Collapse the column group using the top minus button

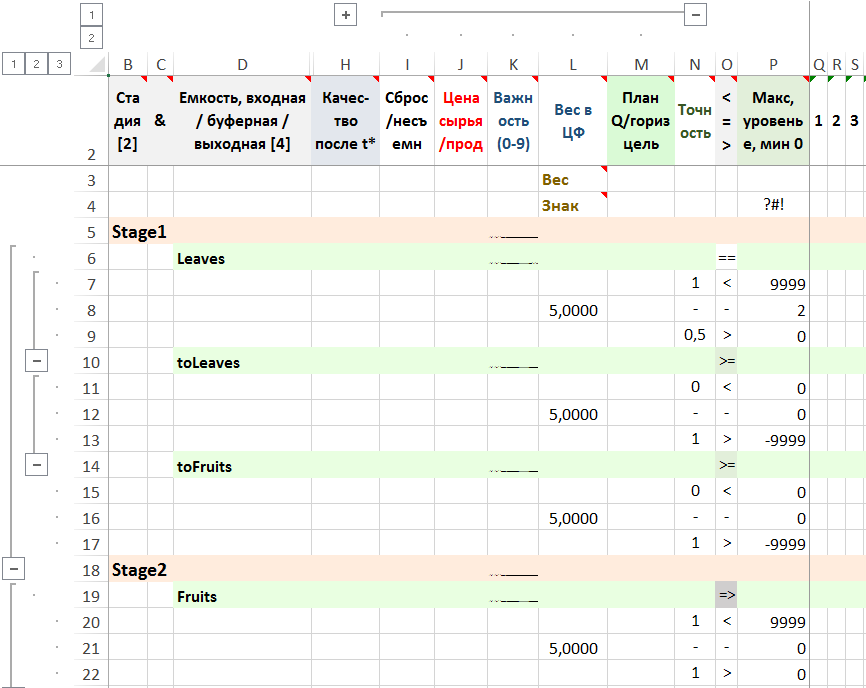[x=696, y=15]
